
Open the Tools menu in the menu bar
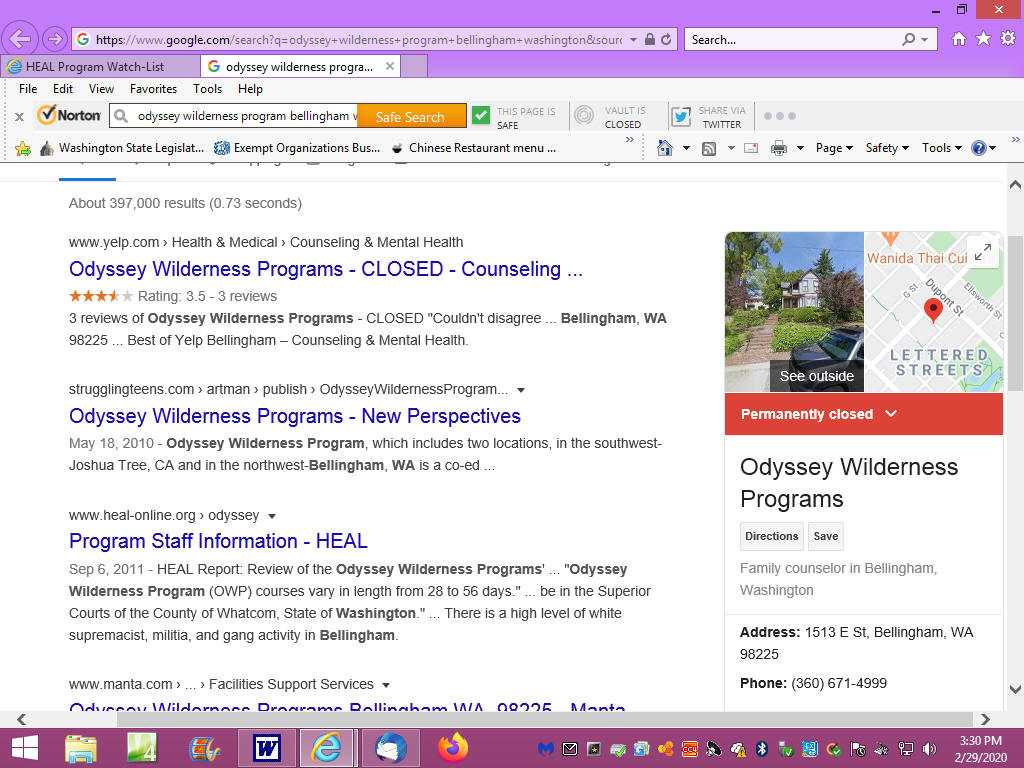[208, 89]
